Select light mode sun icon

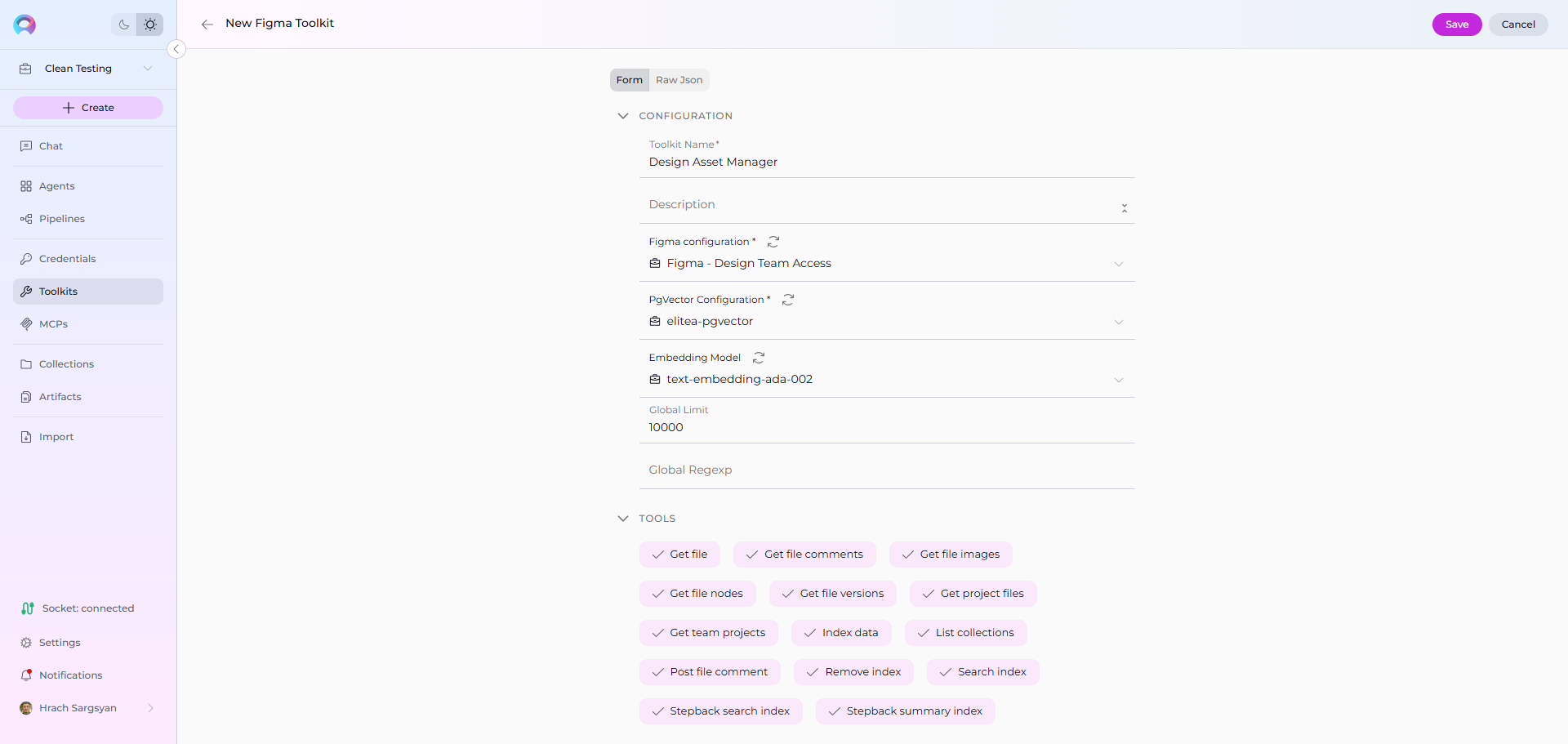coord(150,25)
